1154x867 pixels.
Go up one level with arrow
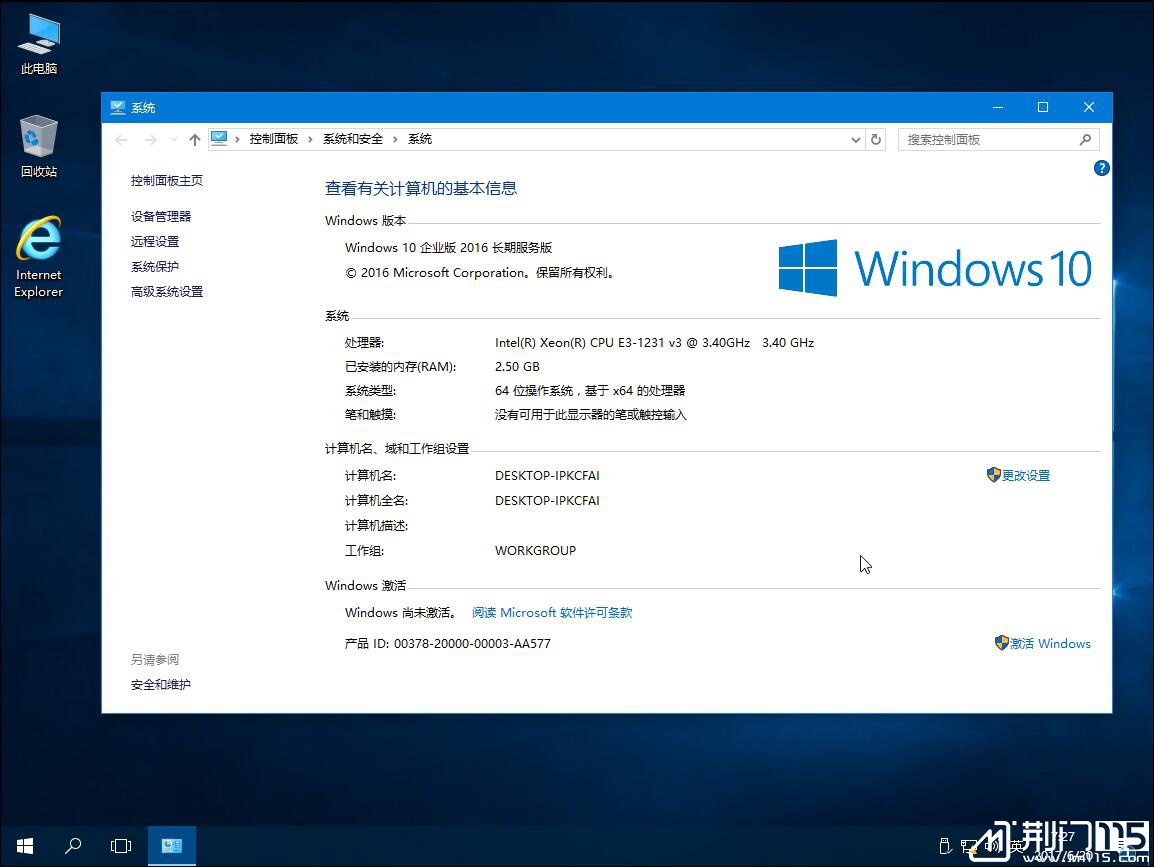[194, 139]
